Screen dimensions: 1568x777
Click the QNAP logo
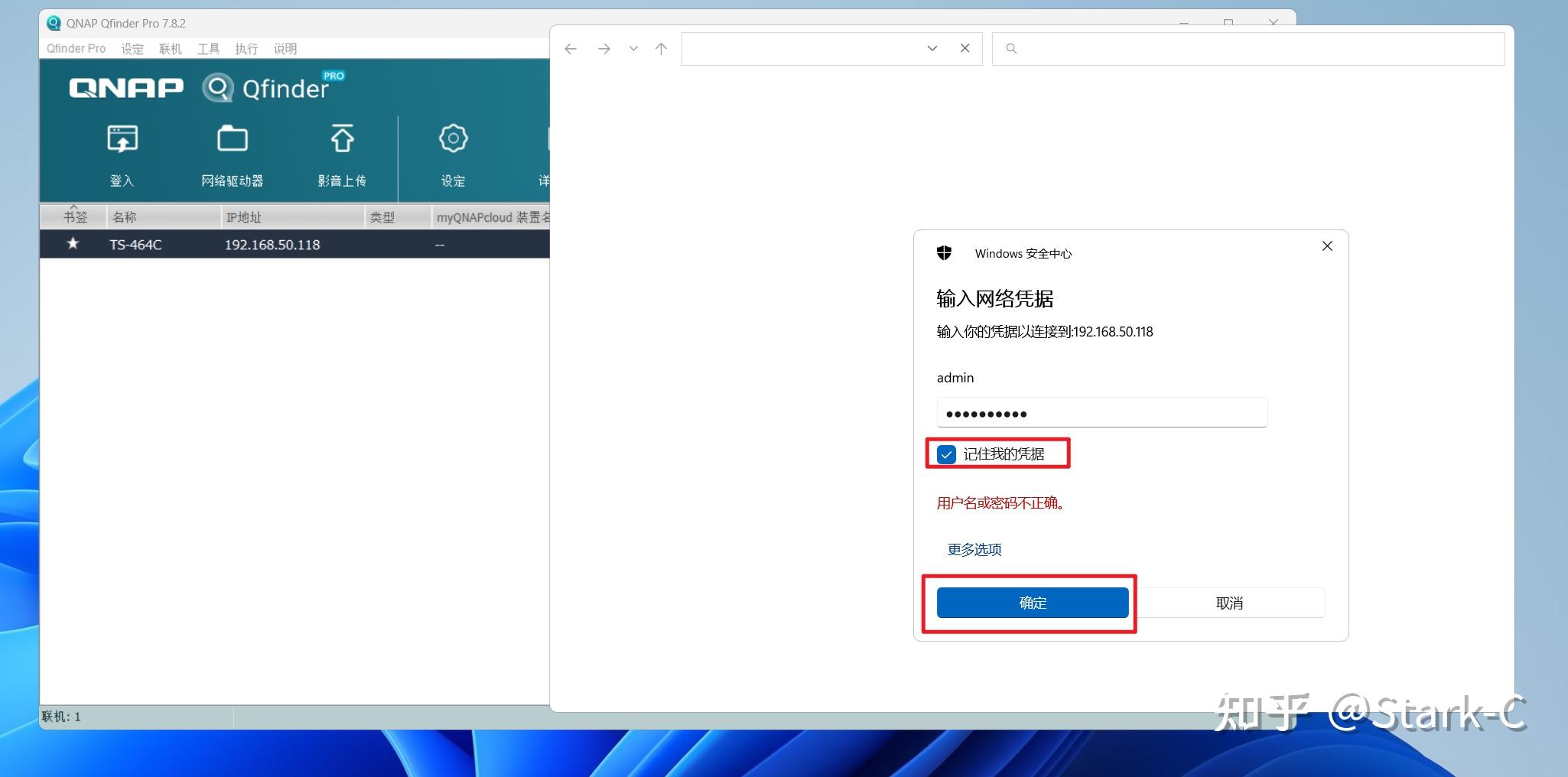tap(126, 87)
